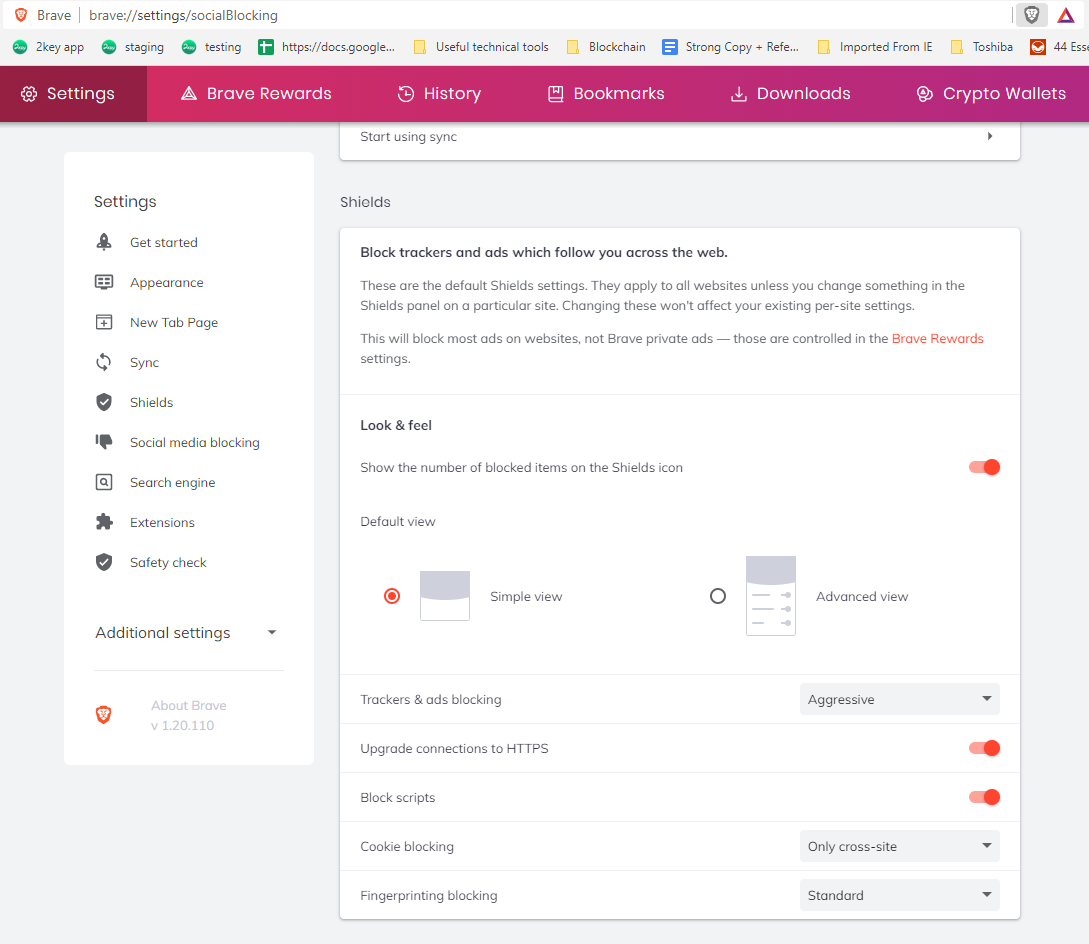Click the rocket icon for Get started
The width and height of the screenshot is (1089, 944).
[x=103, y=242]
